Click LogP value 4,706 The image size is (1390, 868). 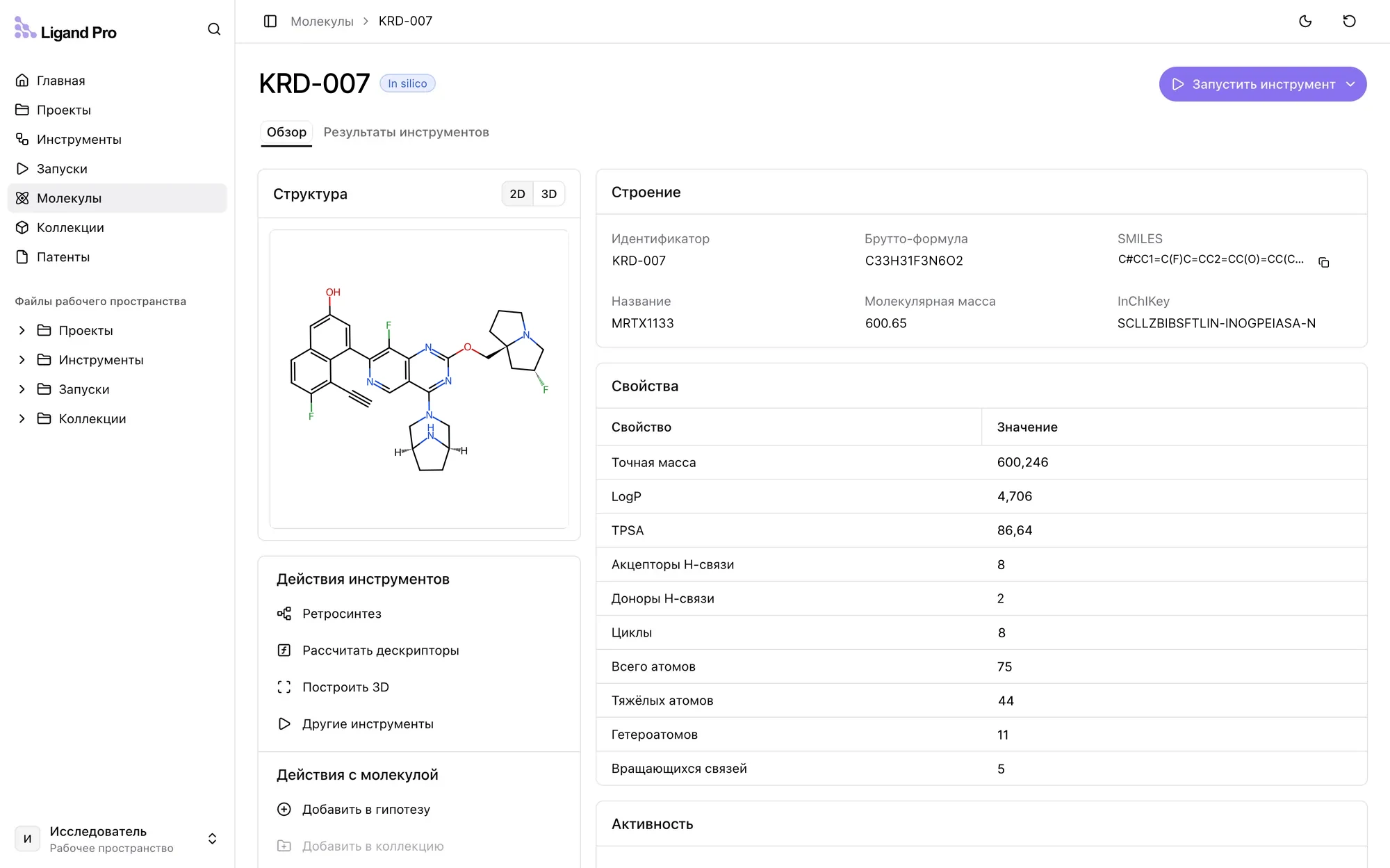click(1015, 496)
